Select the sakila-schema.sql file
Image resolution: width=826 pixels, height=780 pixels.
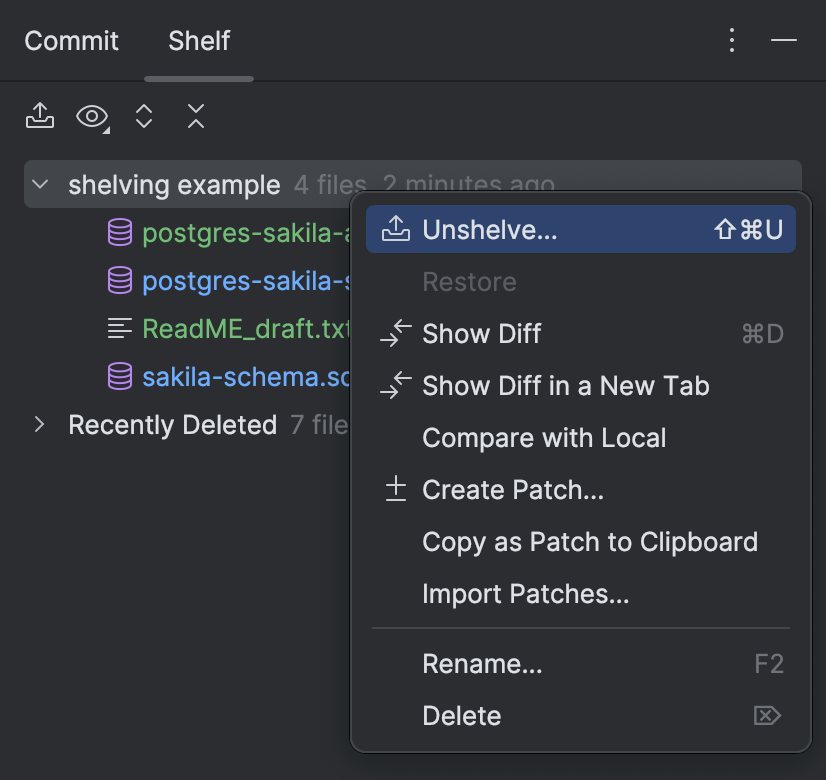(246, 377)
